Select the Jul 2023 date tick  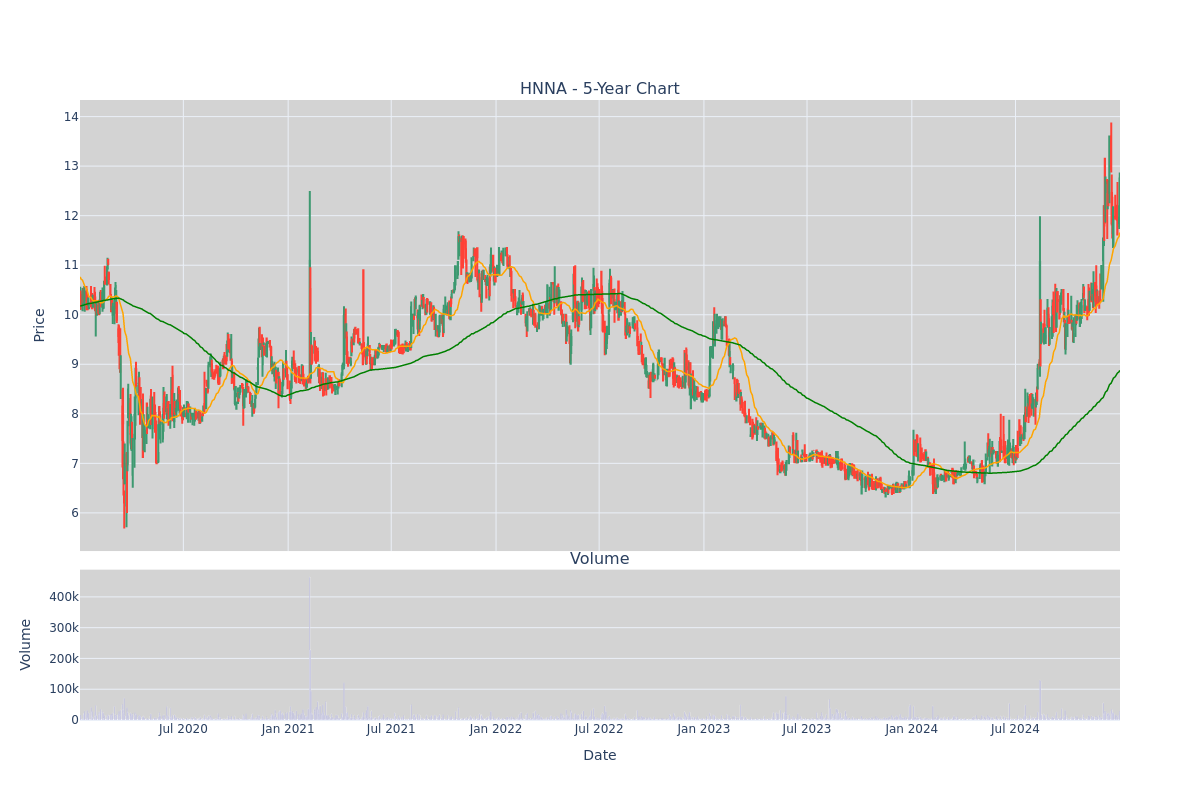coord(807,729)
